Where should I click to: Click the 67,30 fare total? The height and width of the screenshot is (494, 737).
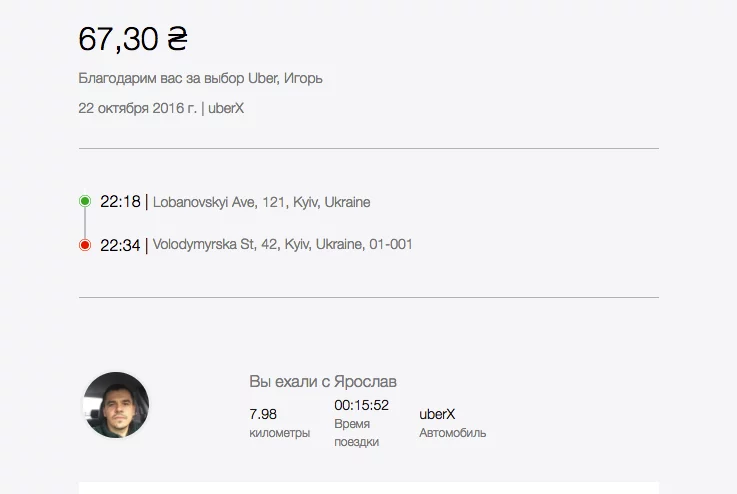tap(118, 39)
